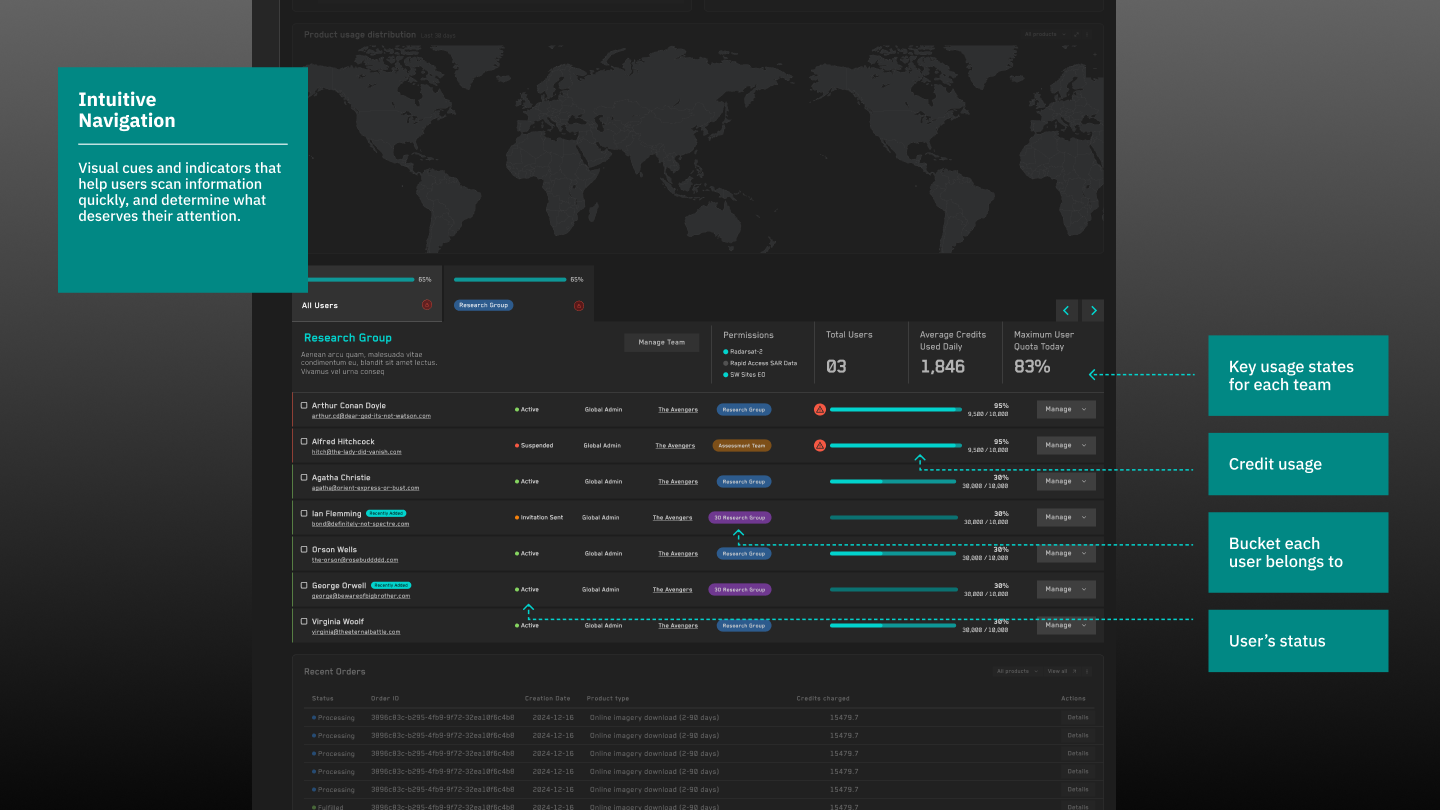Select the Research Group tab
1440x810 pixels.
(519, 293)
